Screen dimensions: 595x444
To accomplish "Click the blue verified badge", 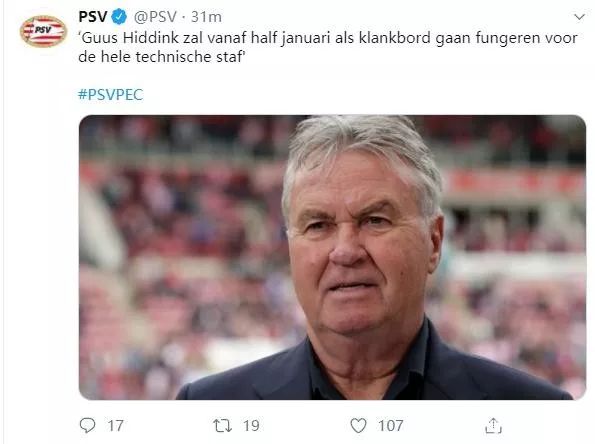I will (120, 17).
